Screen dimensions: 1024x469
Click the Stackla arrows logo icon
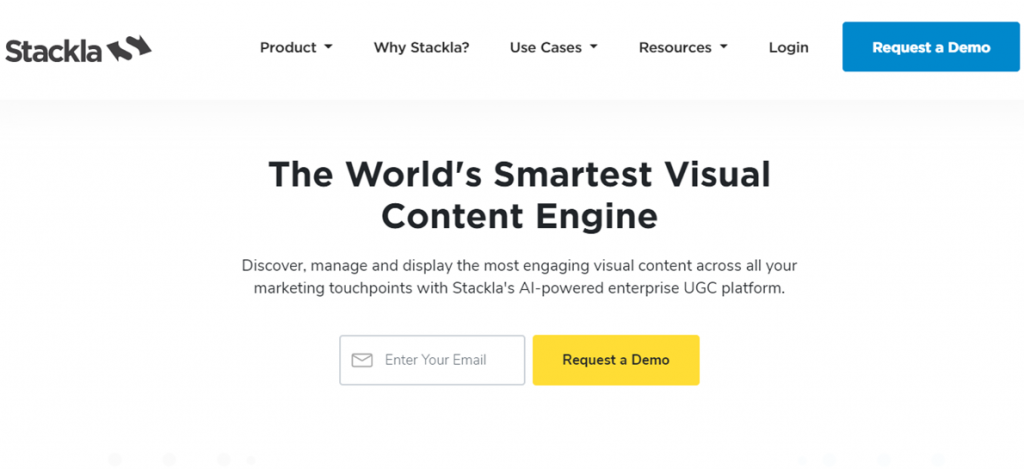point(130,47)
